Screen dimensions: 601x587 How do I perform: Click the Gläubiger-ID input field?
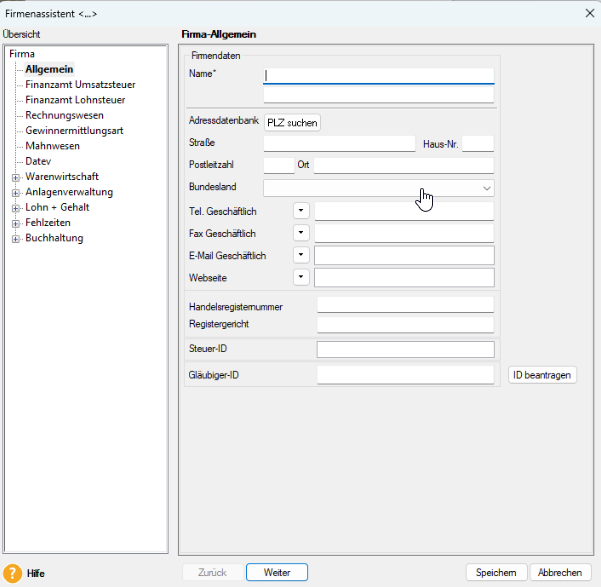pyautogui.click(x=406, y=375)
